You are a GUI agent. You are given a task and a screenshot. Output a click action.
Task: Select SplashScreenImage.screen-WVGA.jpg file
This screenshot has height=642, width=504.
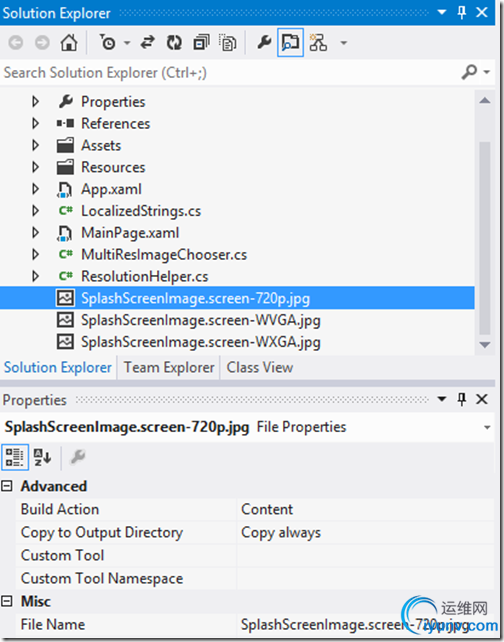coord(201,320)
